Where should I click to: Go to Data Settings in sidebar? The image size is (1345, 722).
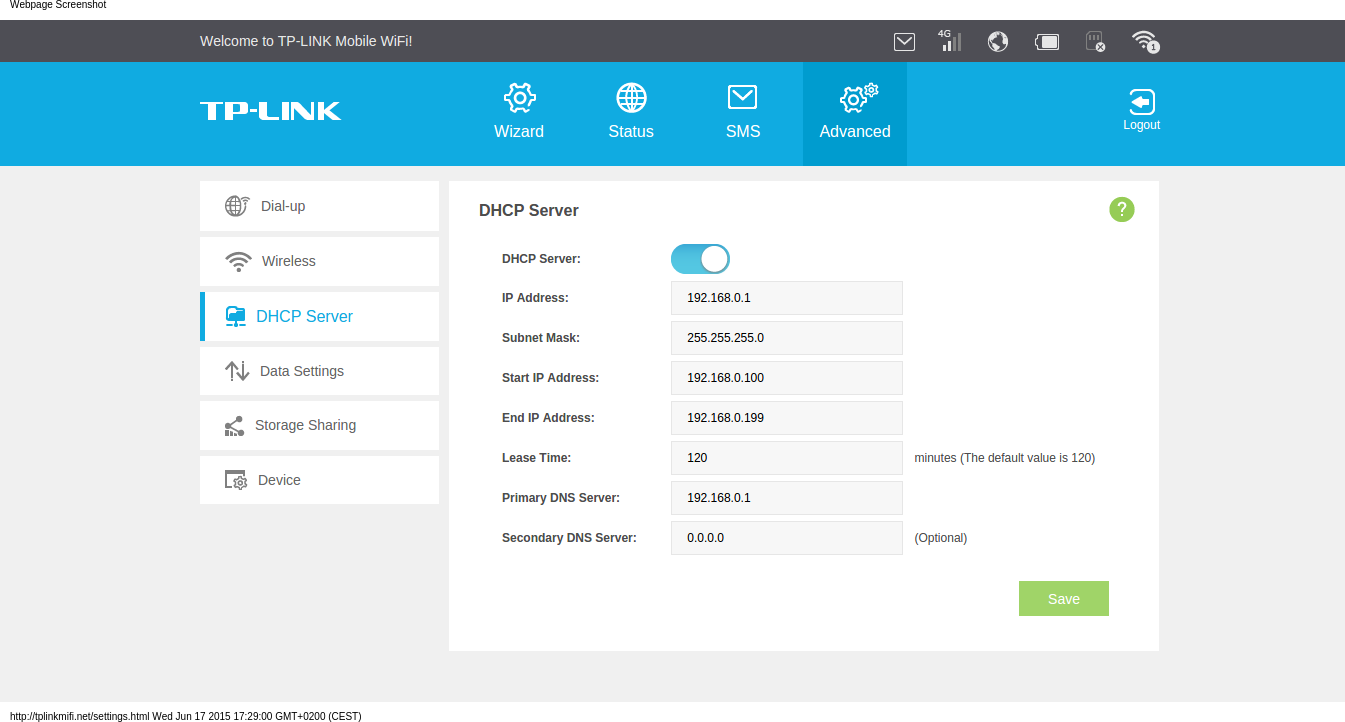(319, 371)
